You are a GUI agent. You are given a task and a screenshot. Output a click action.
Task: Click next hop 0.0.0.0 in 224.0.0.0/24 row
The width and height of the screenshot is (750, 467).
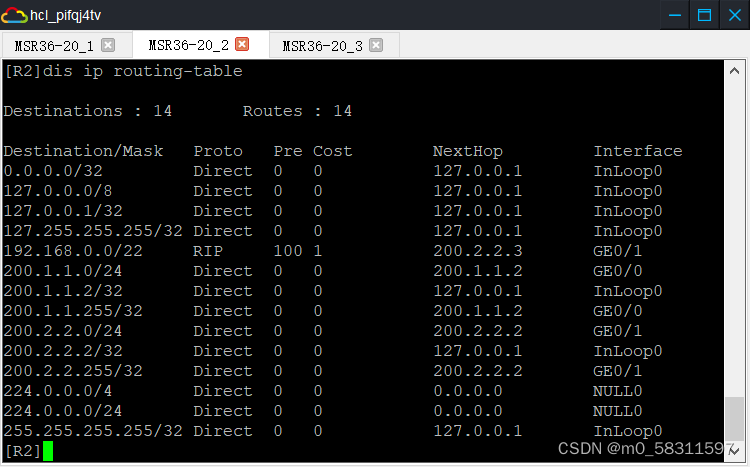point(468,411)
